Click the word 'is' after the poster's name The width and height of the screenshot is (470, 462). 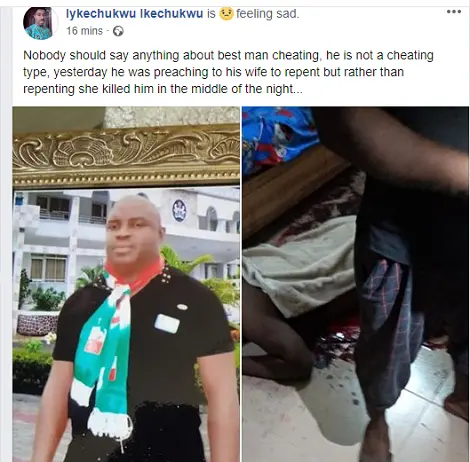click(x=211, y=14)
